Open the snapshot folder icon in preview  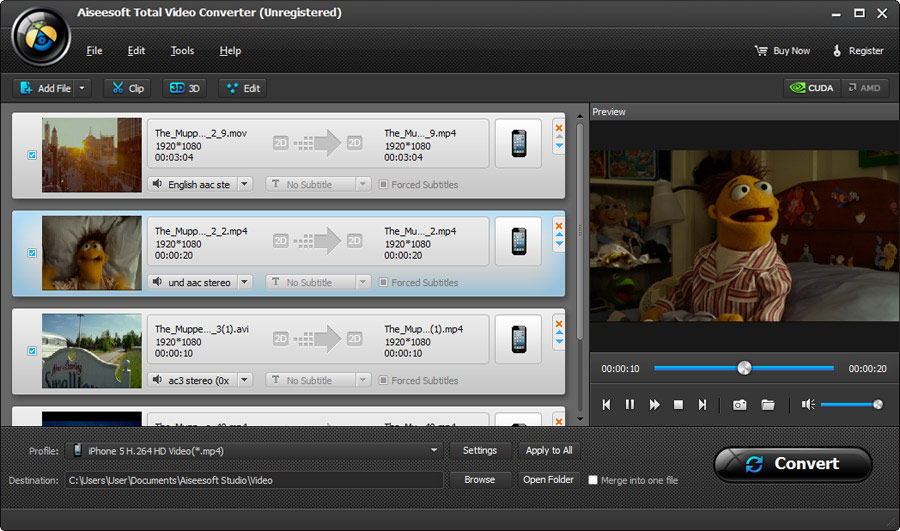[x=768, y=405]
